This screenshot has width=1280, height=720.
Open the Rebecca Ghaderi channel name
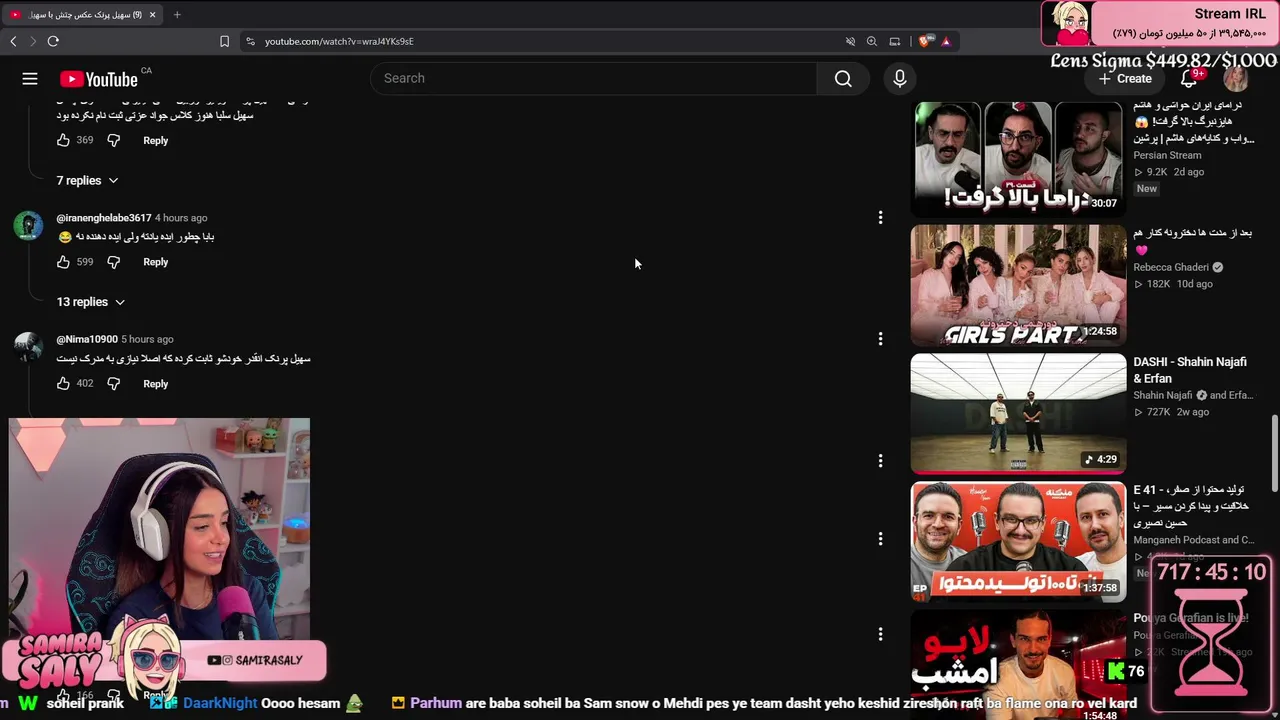(x=1171, y=268)
